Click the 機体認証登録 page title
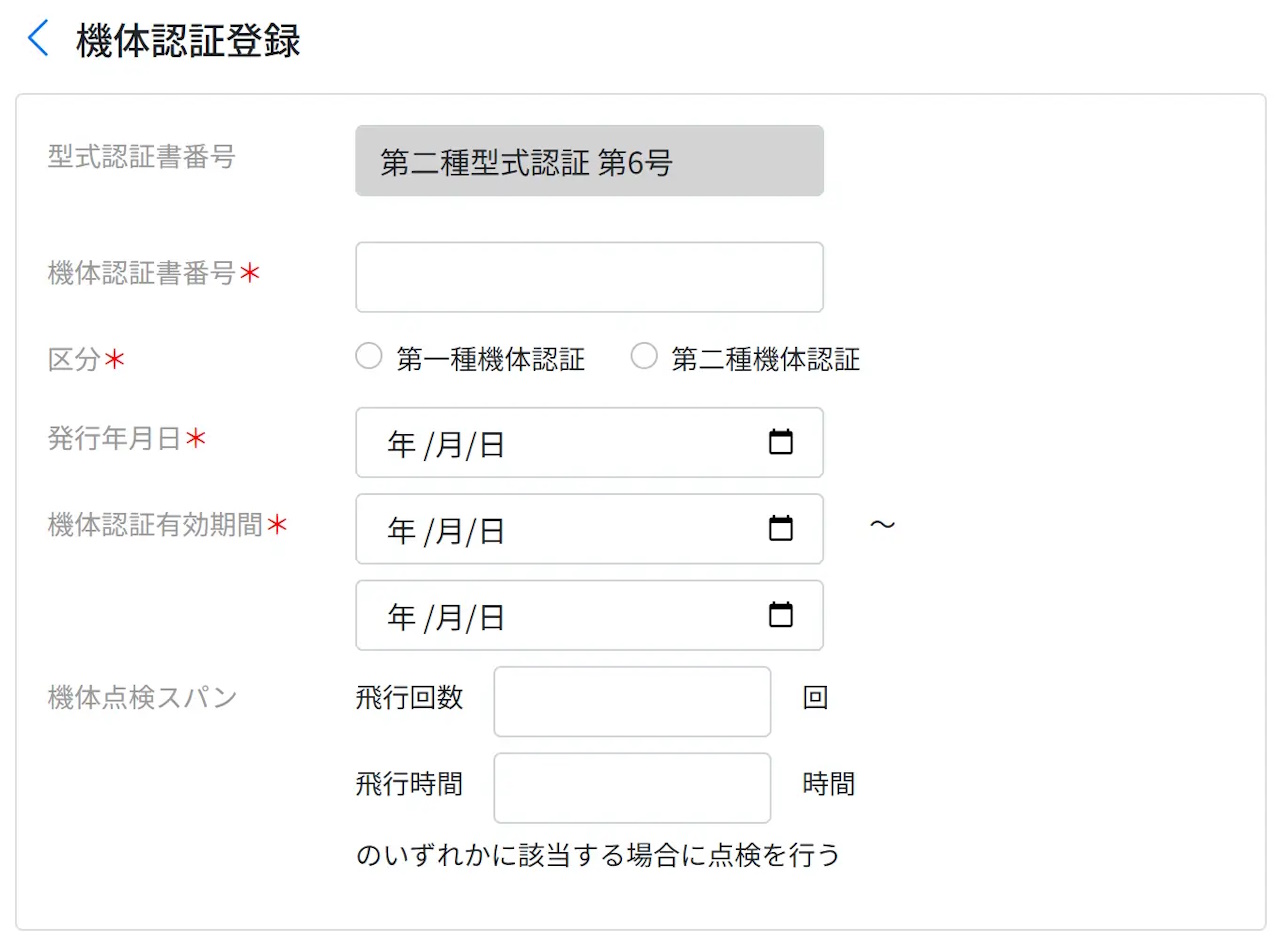The width and height of the screenshot is (1280, 944). (188, 41)
